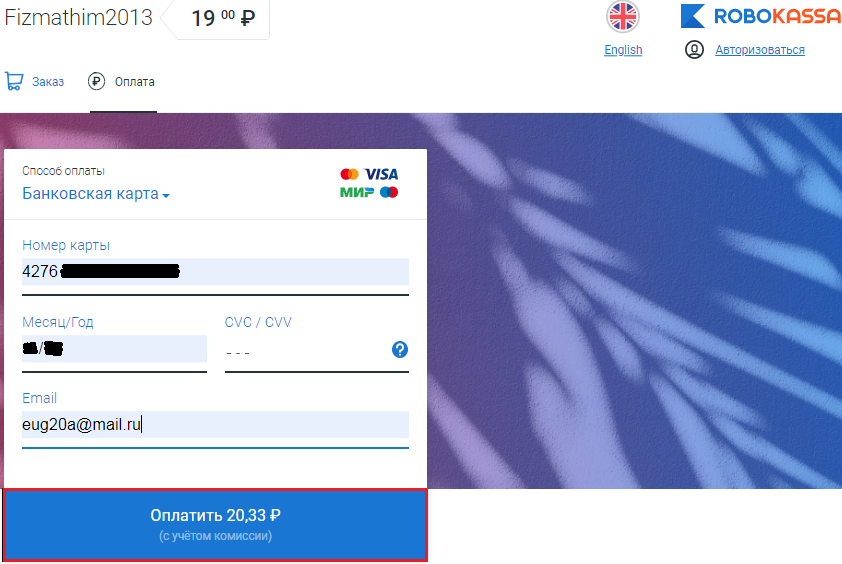Focus the Месяц/Год expiry field
Viewport: 842px width, 564px height.
coord(114,349)
